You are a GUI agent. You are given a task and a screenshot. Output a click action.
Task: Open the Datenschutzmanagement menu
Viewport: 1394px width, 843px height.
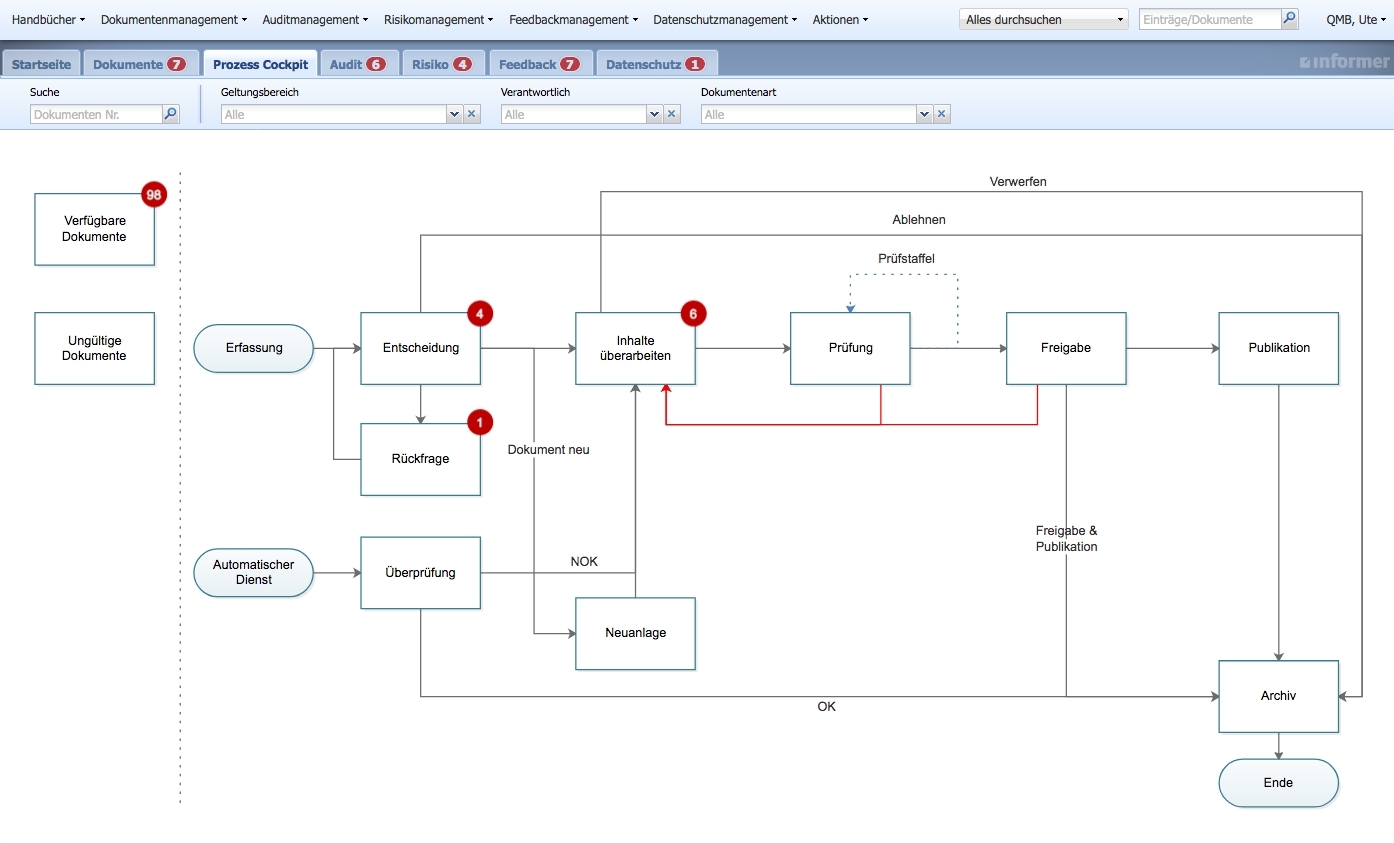(725, 20)
